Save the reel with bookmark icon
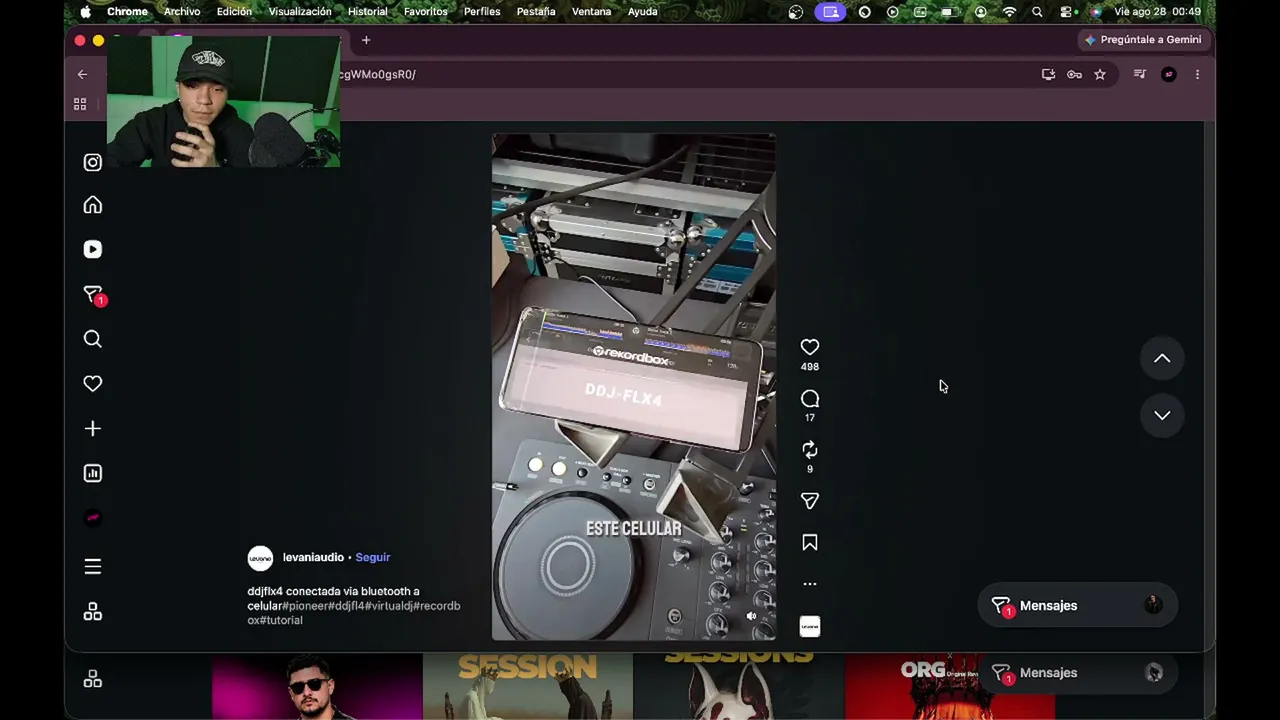This screenshot has height=720, width=1280. pyautogui.click(x=810, y=543)
